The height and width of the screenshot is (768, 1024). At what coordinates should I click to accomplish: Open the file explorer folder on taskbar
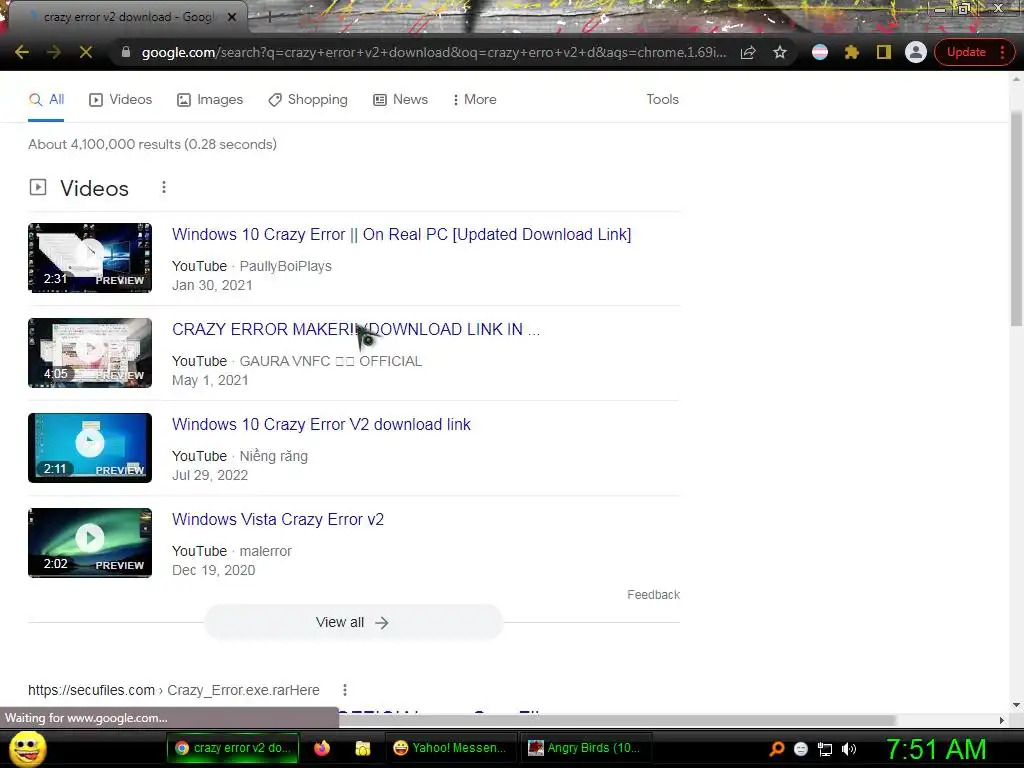362,748
